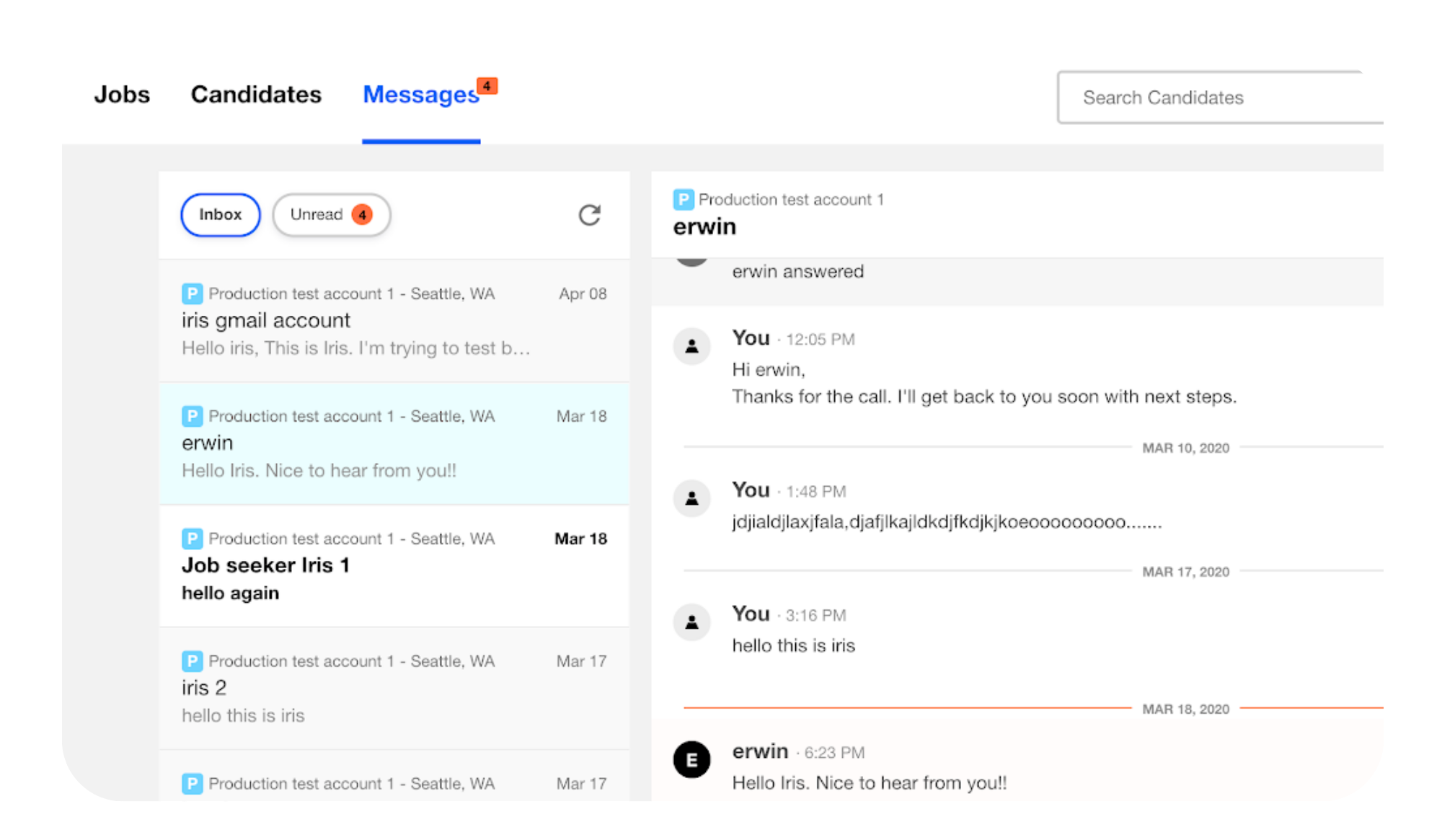
Task: Click the orange 4 badge on Messages
Action: click(487, 86)
